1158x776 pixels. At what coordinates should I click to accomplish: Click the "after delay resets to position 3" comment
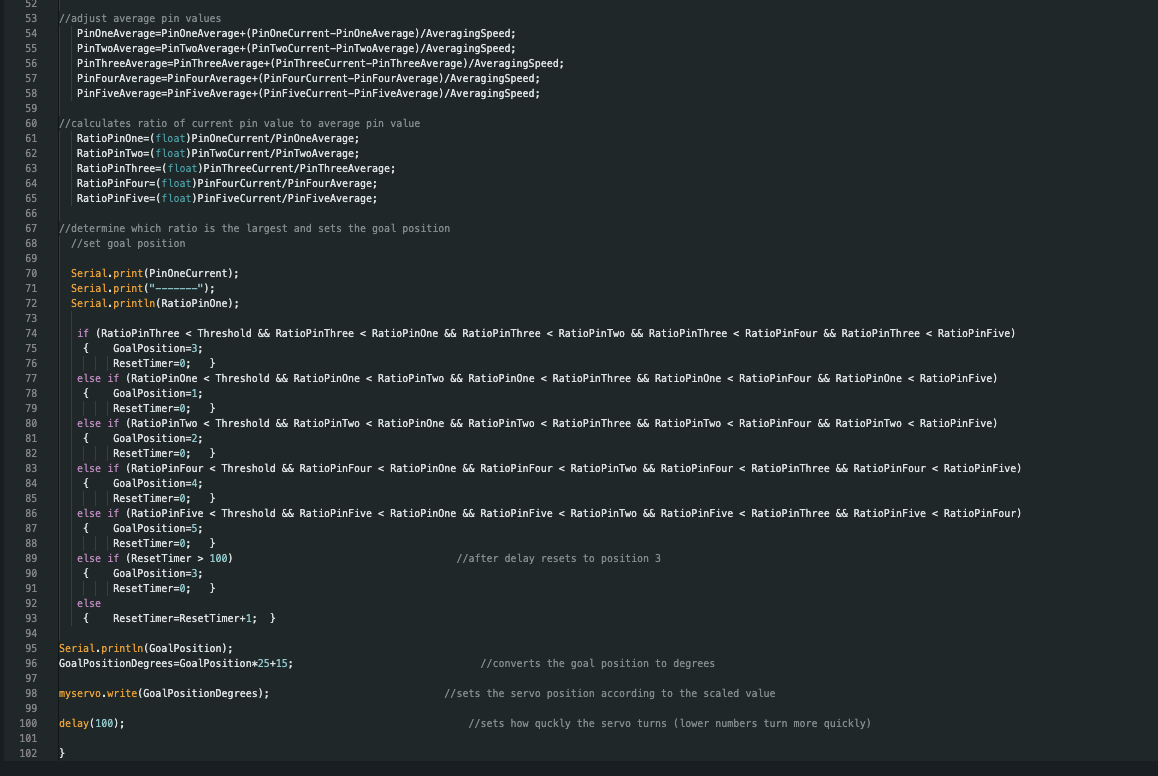[x=558, y=558]
